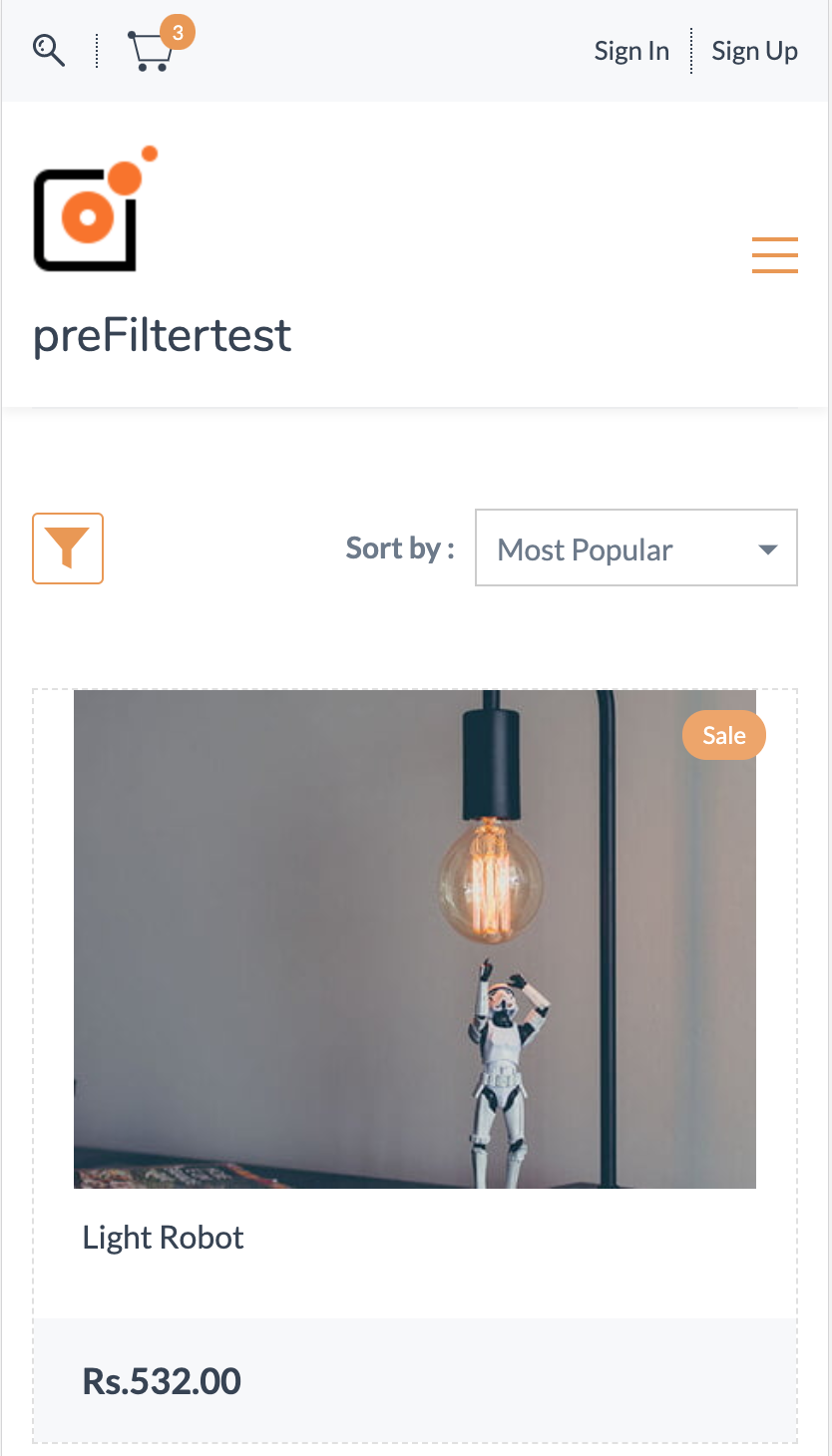The width and height of the screenshot is (832, 1456).
Task: Click the Sort by label
Action: click(x=399, y=548)
